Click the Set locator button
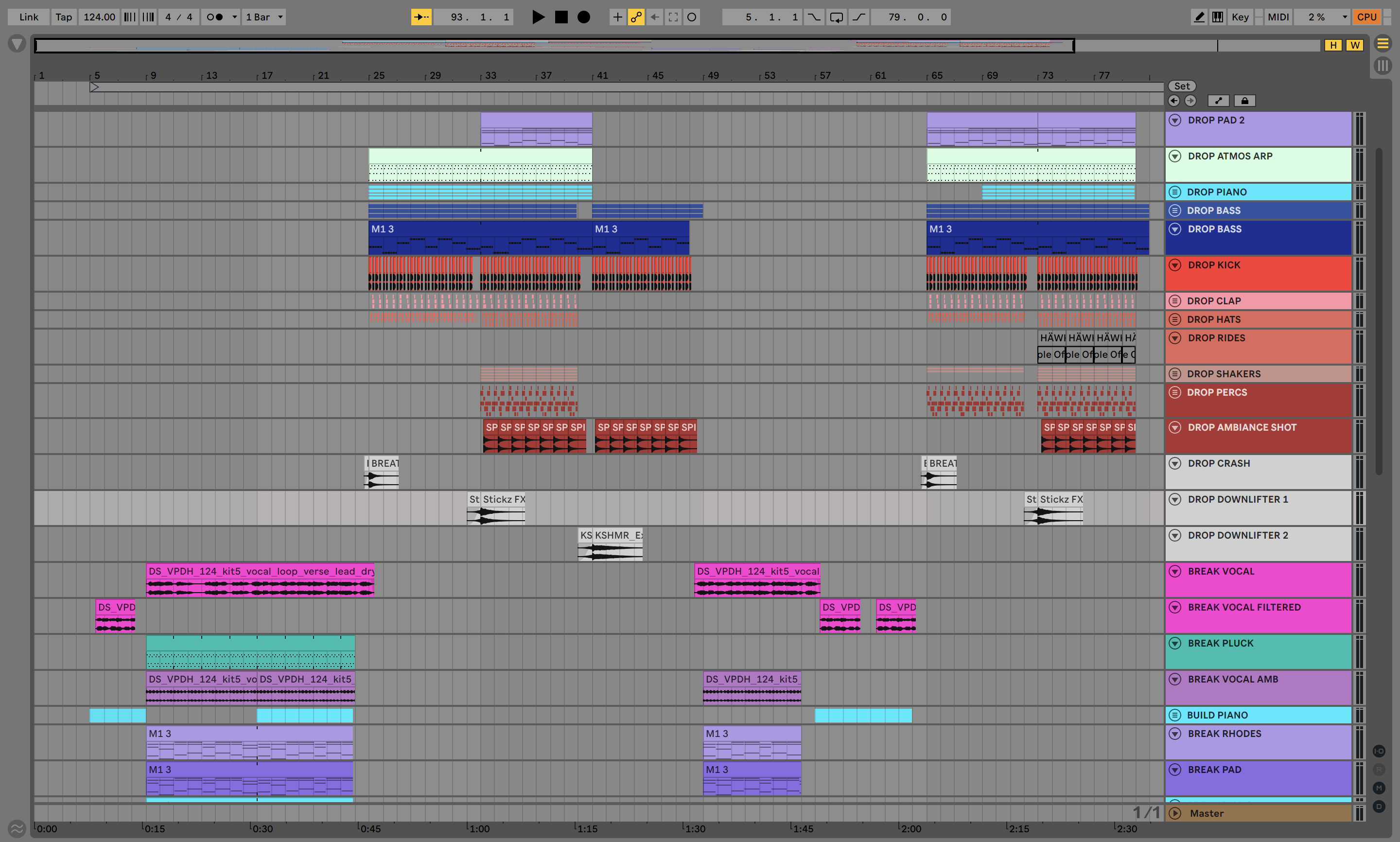The height and width of the screenshot is (842, 1400). point(1182,86)
